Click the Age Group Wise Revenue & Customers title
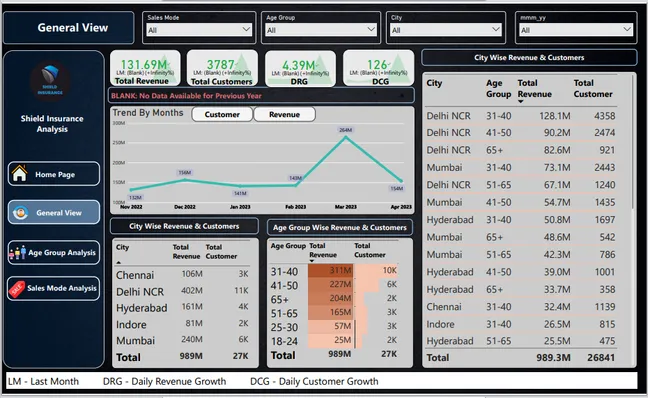 tap(340, 227)
